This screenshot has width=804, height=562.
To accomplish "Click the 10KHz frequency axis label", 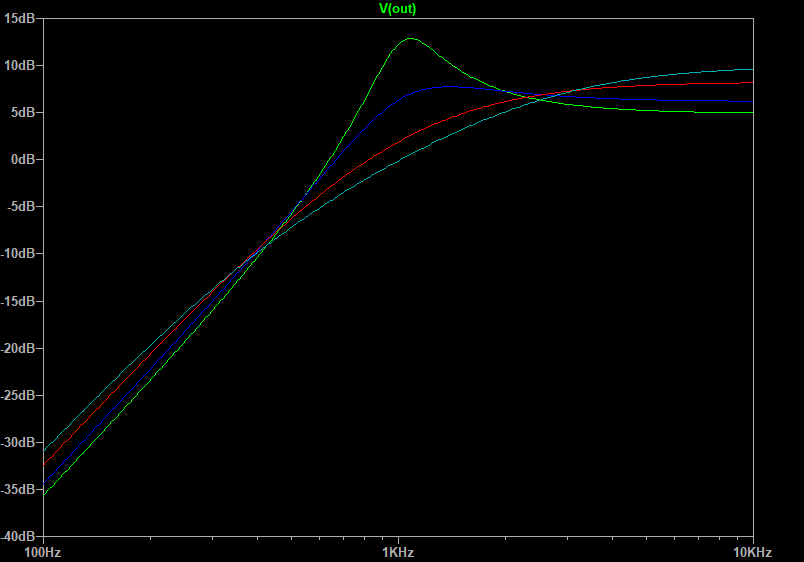I will pyautogui.click(x=753, y=552).
